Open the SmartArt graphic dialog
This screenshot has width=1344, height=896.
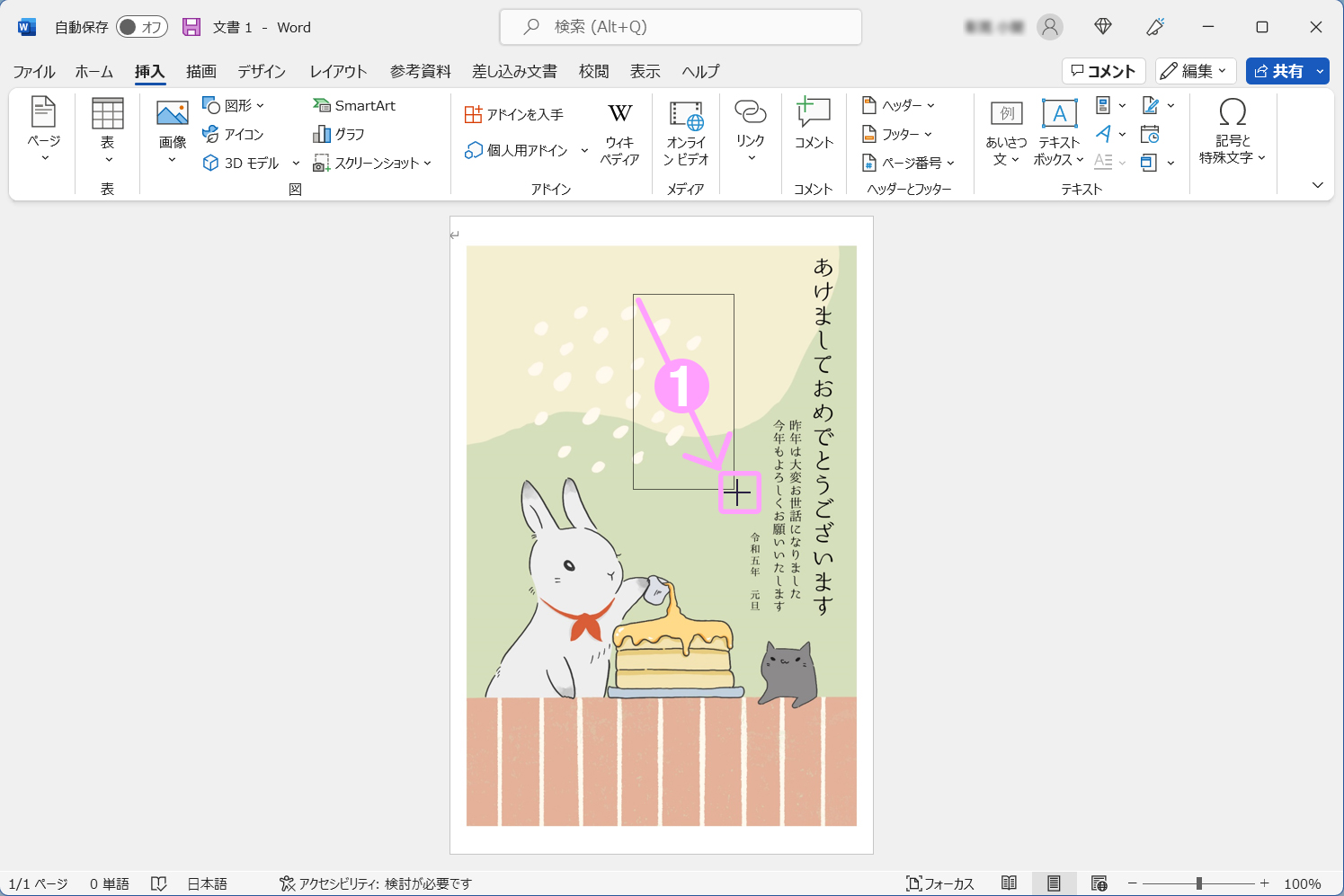pyautogui.click(x=355, y=105)
